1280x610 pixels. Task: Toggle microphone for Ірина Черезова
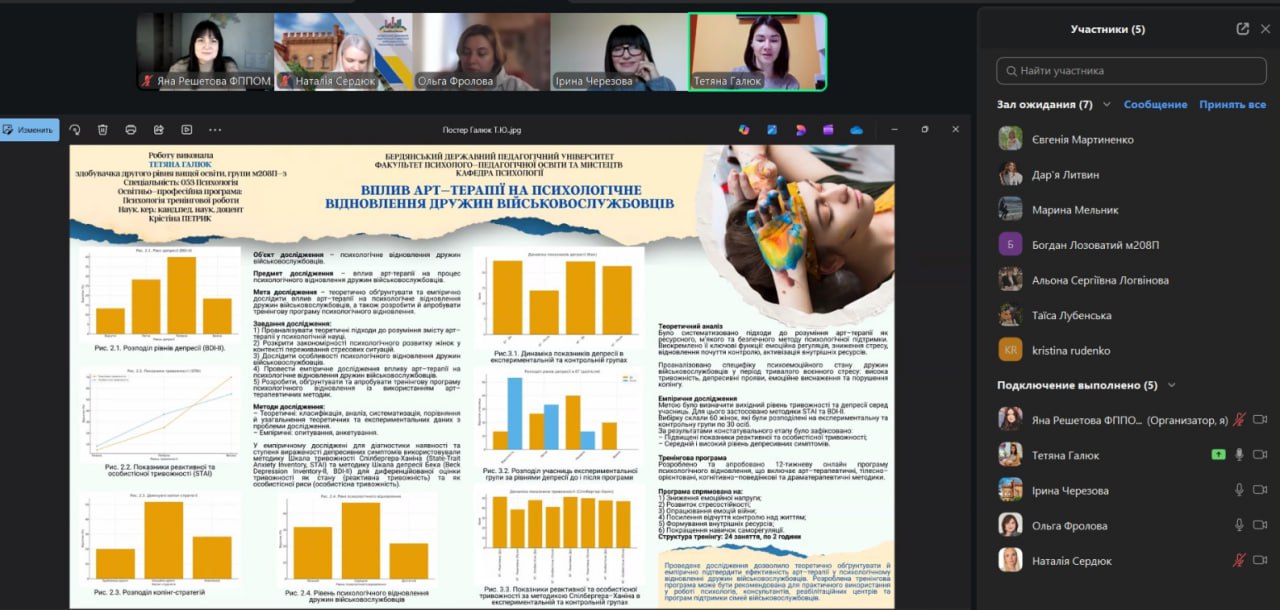(x=1239, y=490)
